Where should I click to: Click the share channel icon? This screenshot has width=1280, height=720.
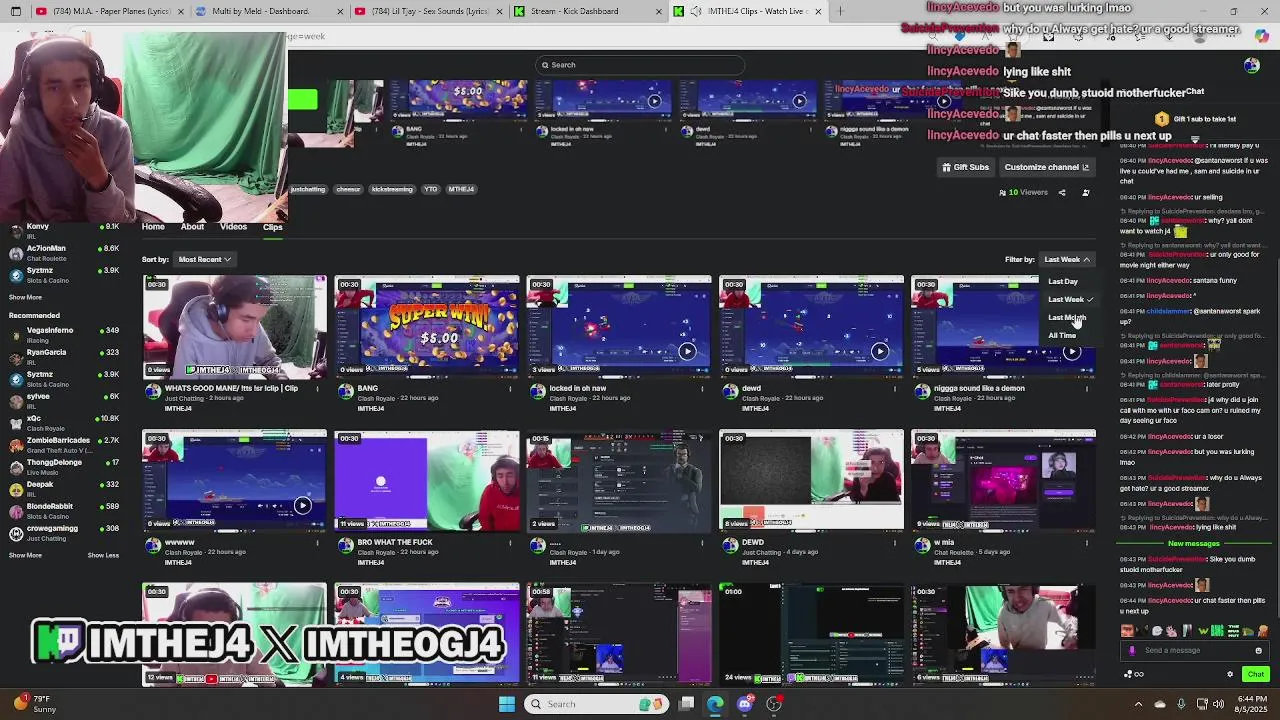[1062, 192]
